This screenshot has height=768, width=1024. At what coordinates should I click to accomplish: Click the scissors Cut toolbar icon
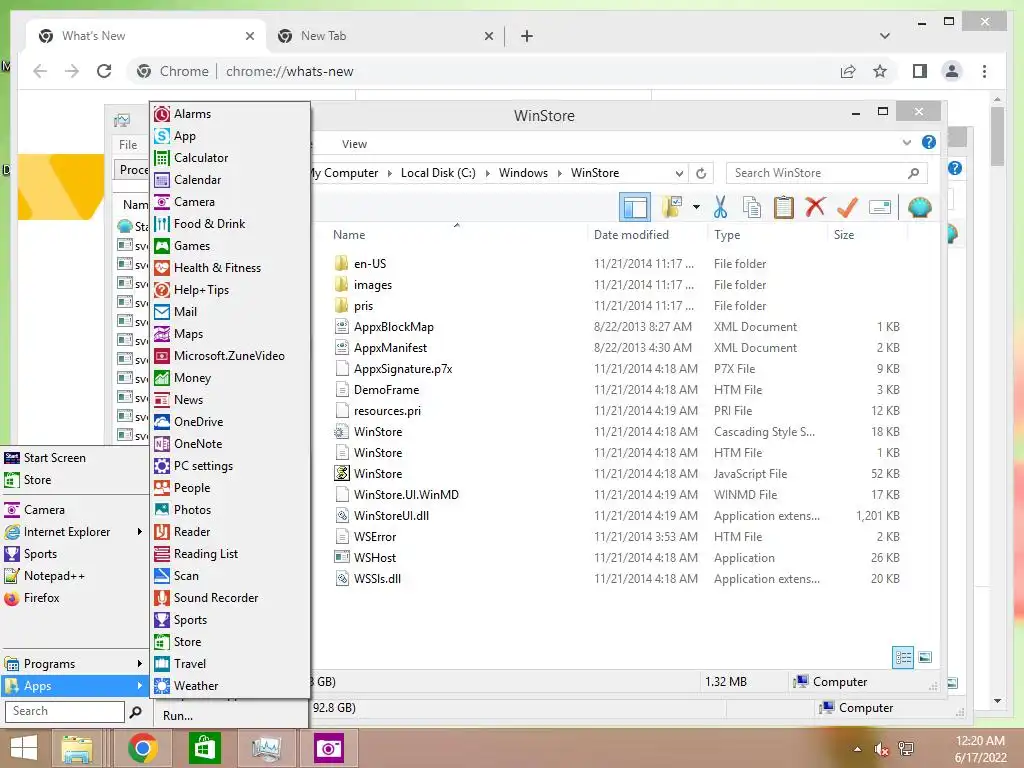click(720, 208)
